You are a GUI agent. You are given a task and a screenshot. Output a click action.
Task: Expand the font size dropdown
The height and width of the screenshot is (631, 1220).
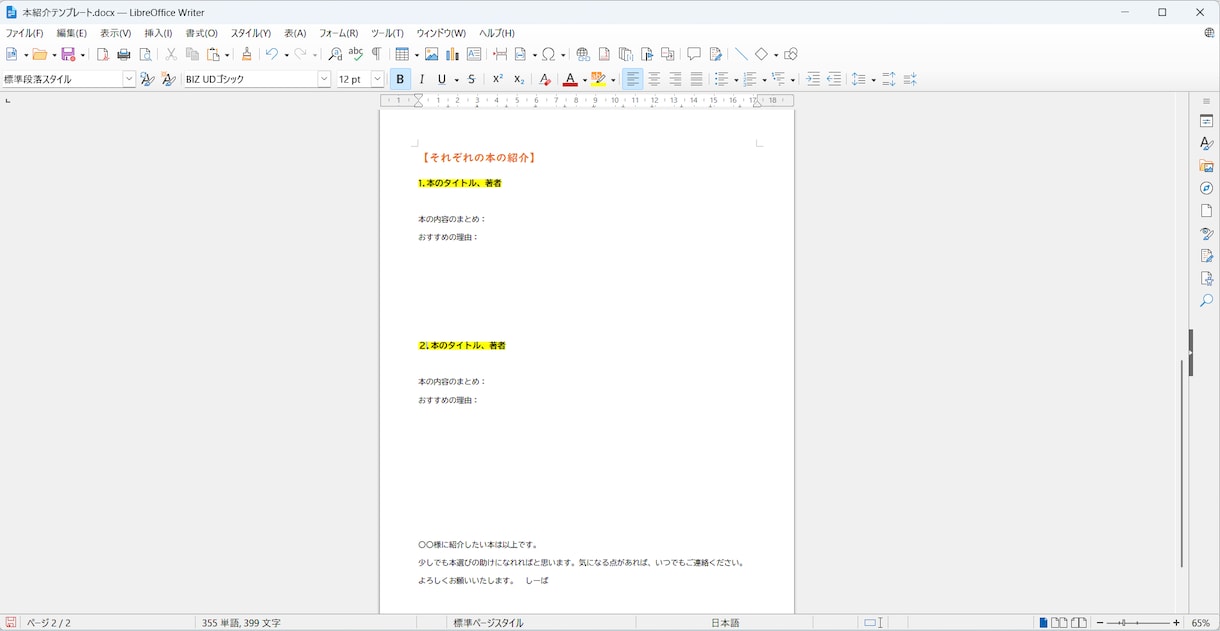[x=377, y=79]
